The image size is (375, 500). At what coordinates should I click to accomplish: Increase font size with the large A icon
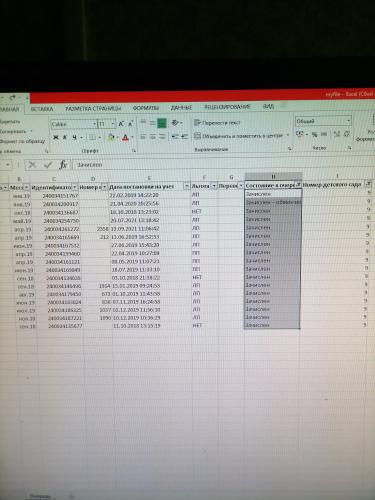pyautogui.click(x=121, y=124)
